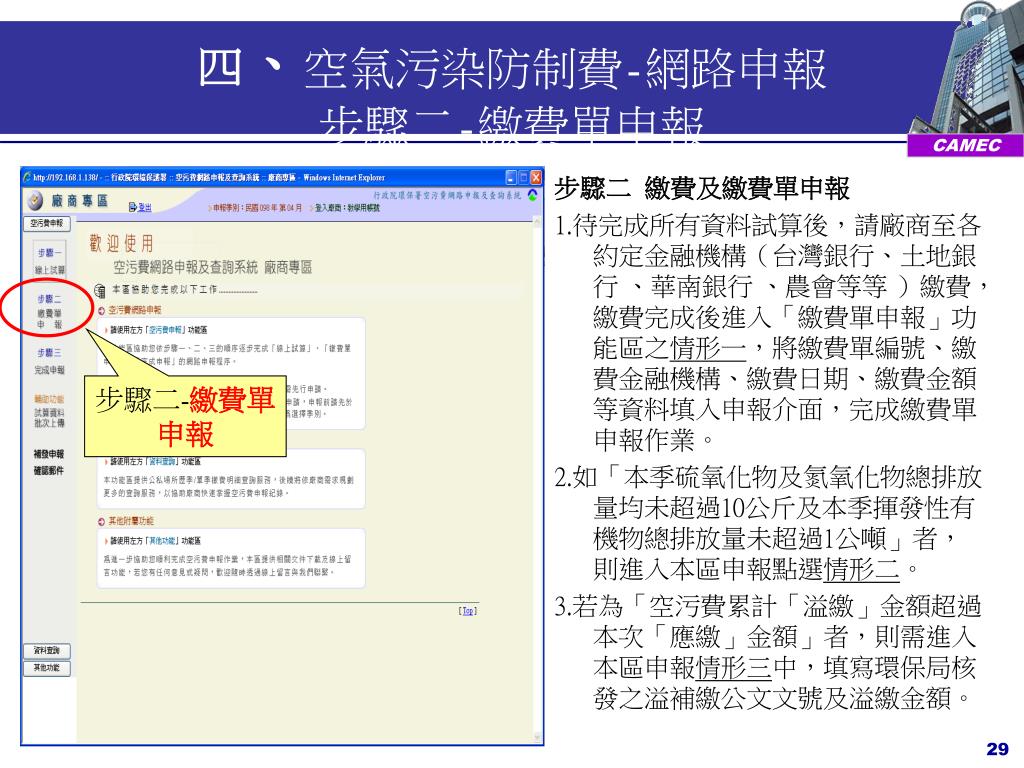Viewport: 1024px width, 768px height.
Task: Open 補發申報確認郵件 sidebar item
Action: pyautogui.click(x=49, y=462)
